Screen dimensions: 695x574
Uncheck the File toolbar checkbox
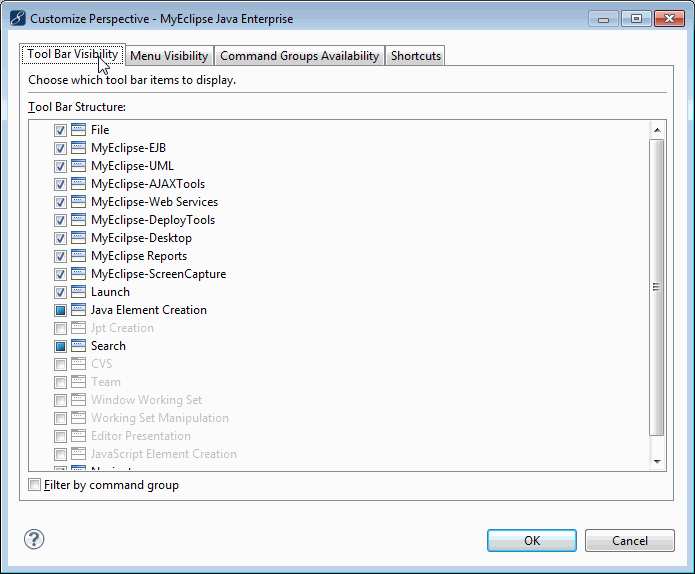point(60,130)
